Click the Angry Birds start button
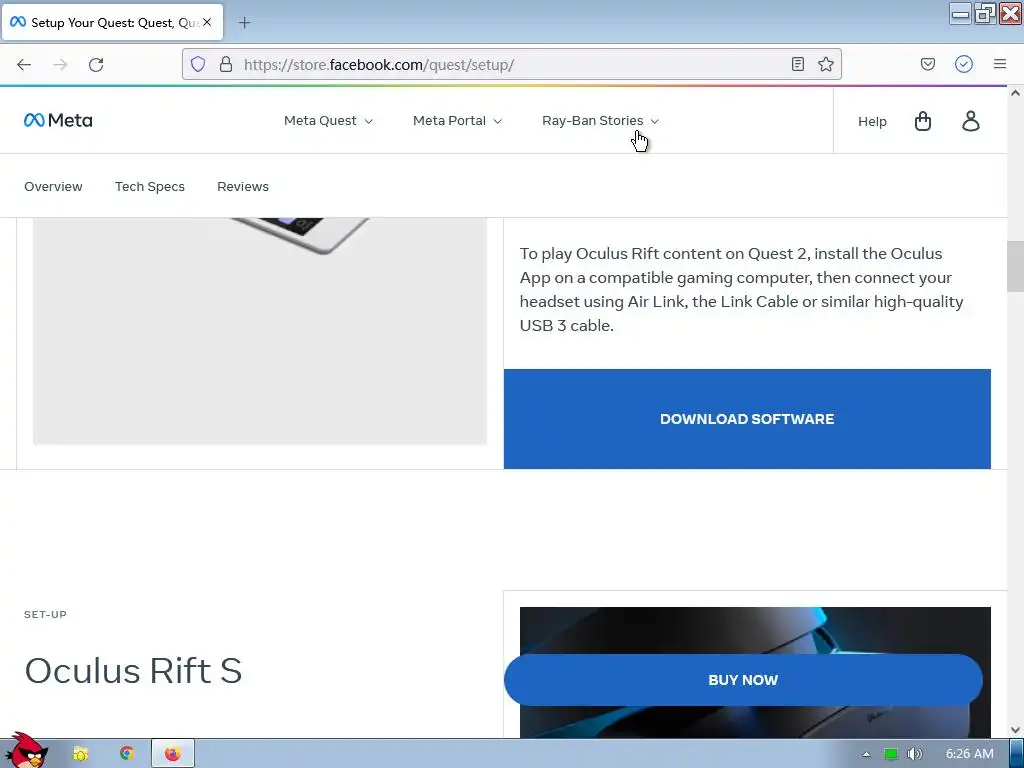Viewport: 1024px width, 768px height. click(26, 750)
